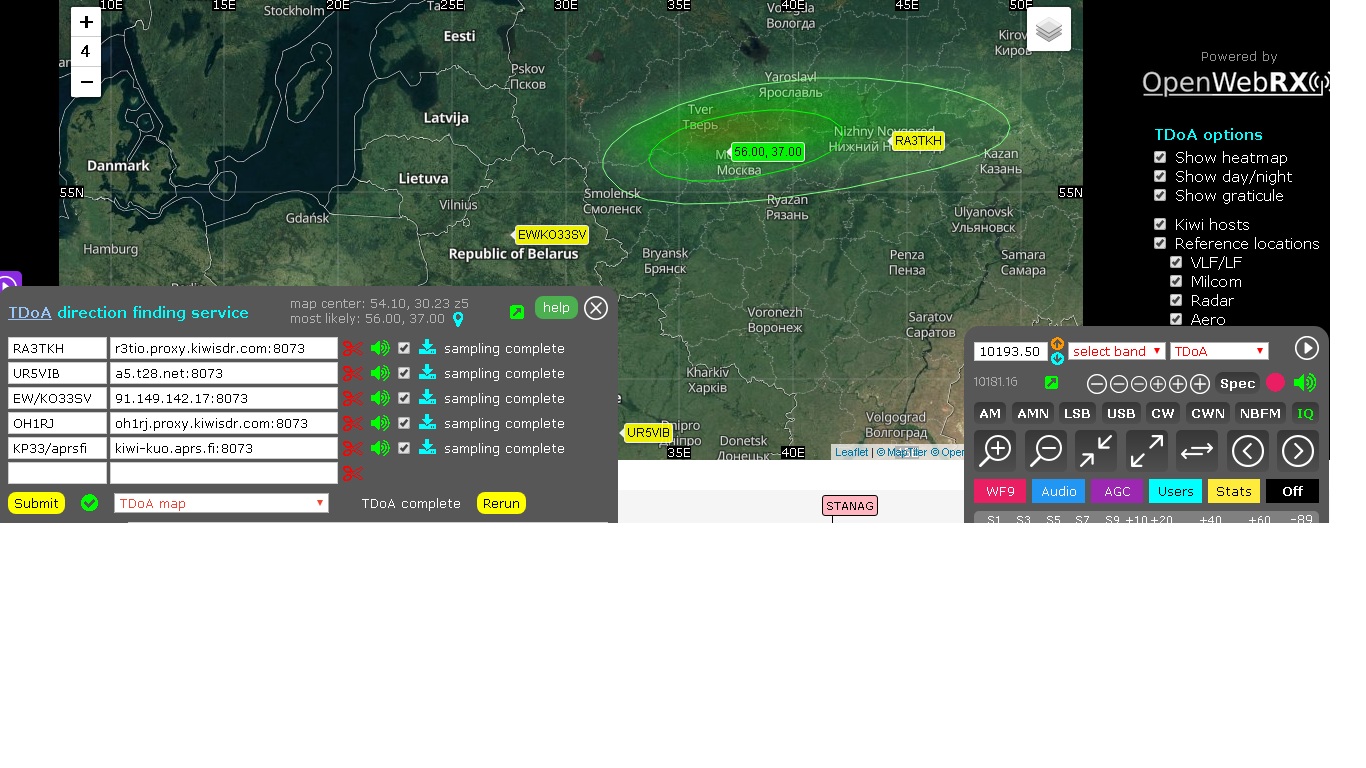Open the TDoA help button

pos(556,308)
